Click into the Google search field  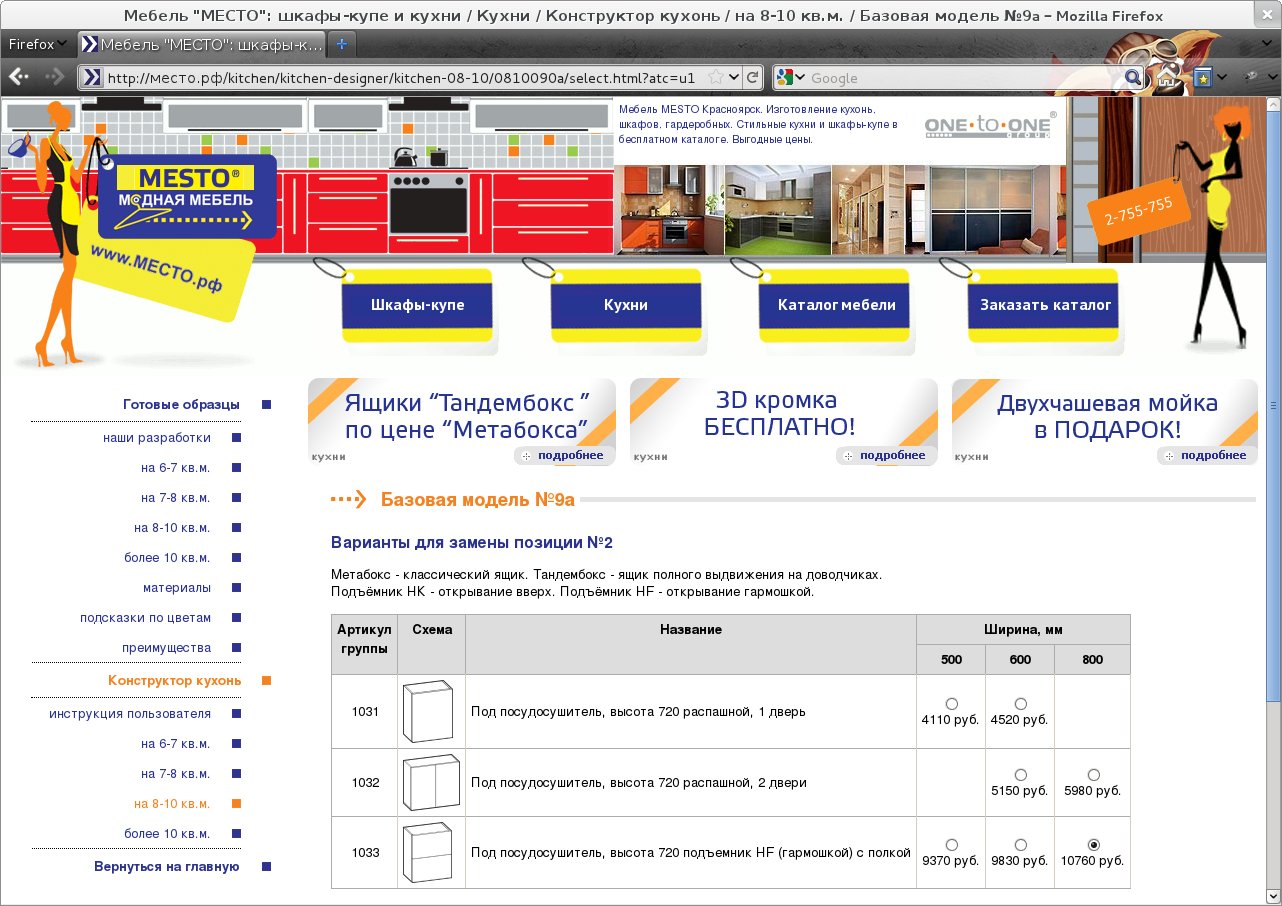960,77
